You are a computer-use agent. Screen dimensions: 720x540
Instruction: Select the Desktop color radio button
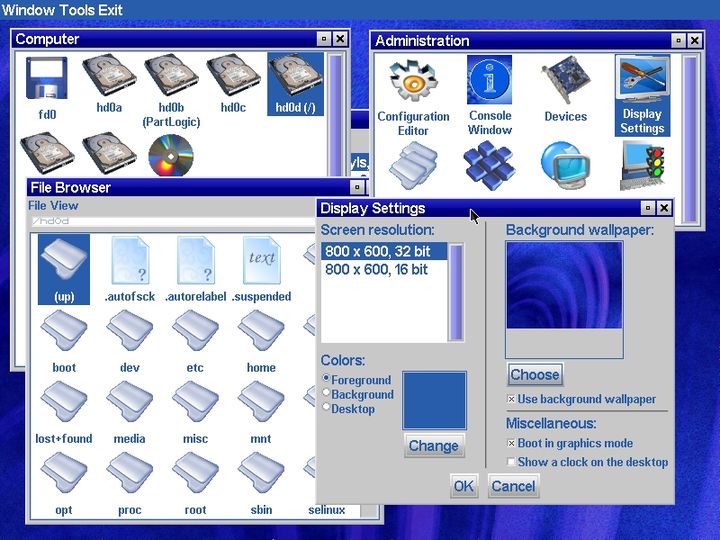tap(326, 407)
